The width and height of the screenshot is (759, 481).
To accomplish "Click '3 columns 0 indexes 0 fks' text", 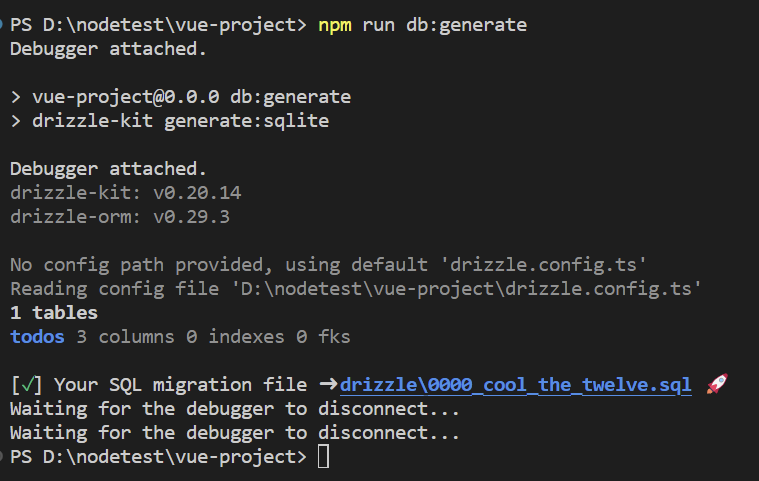I will [x=213, y=337].
